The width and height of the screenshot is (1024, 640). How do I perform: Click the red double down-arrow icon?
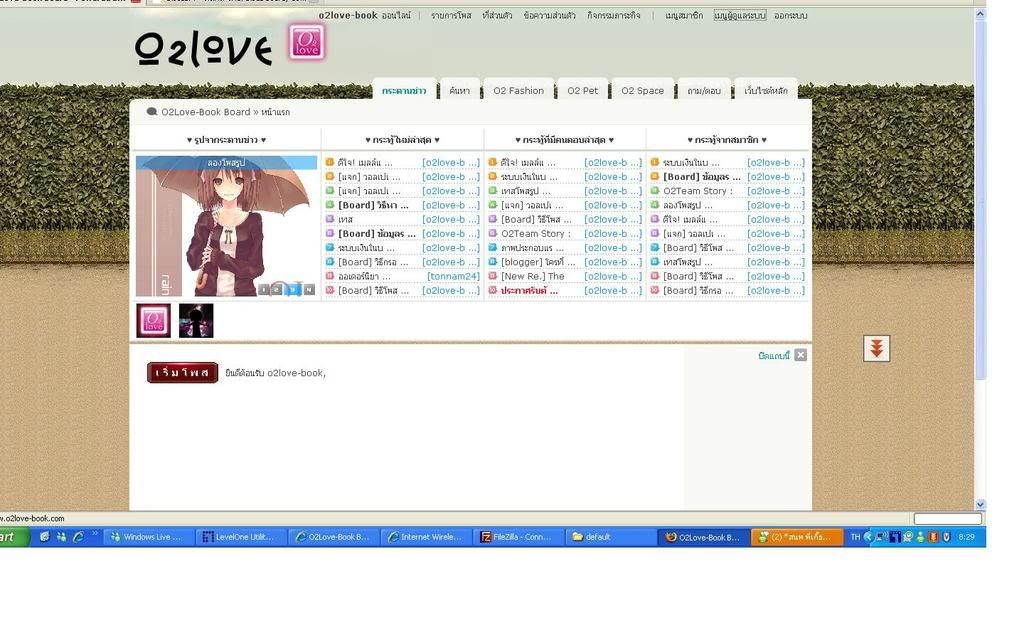(876, 349)
